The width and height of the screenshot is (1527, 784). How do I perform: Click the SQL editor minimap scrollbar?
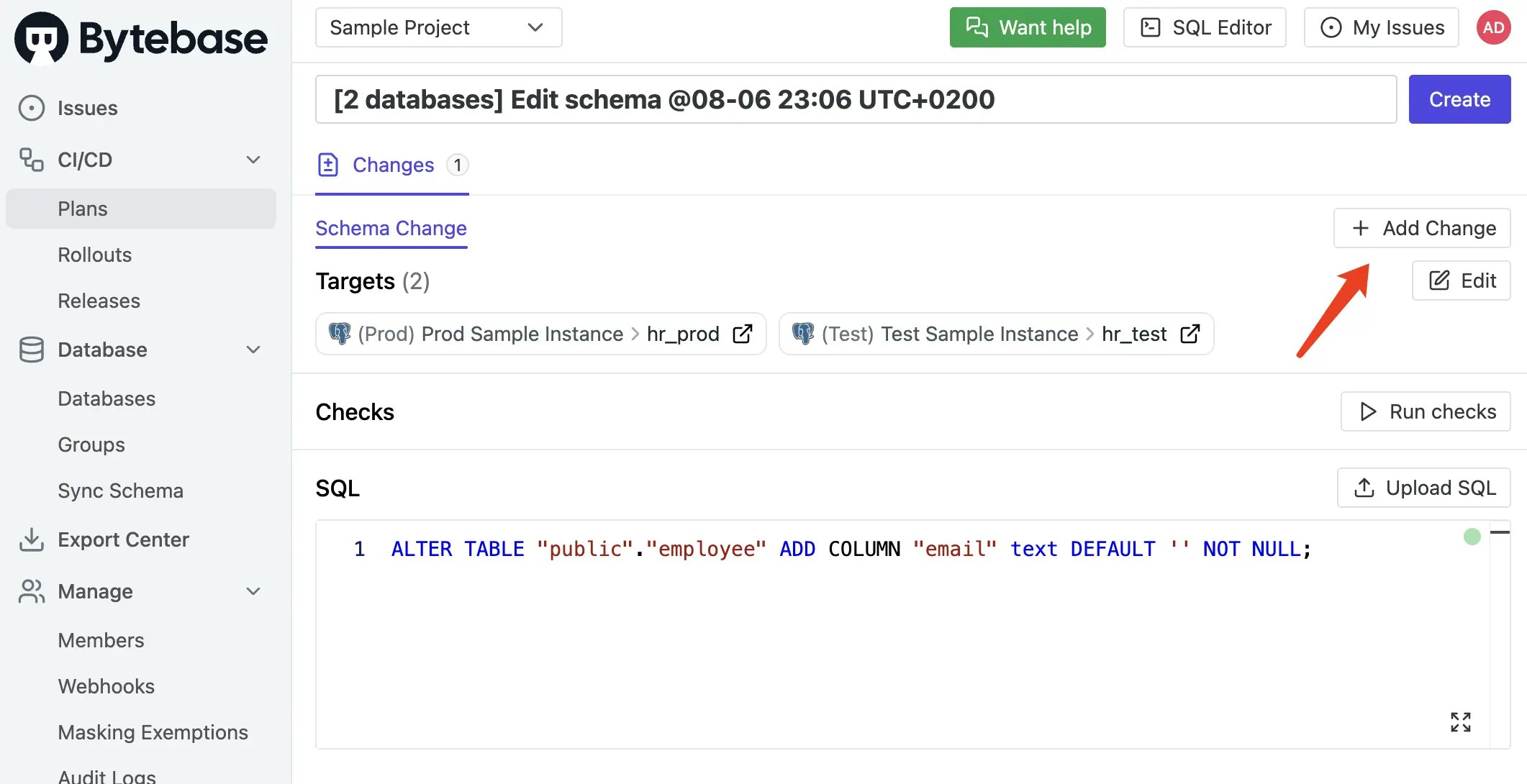coord(1500,633)
